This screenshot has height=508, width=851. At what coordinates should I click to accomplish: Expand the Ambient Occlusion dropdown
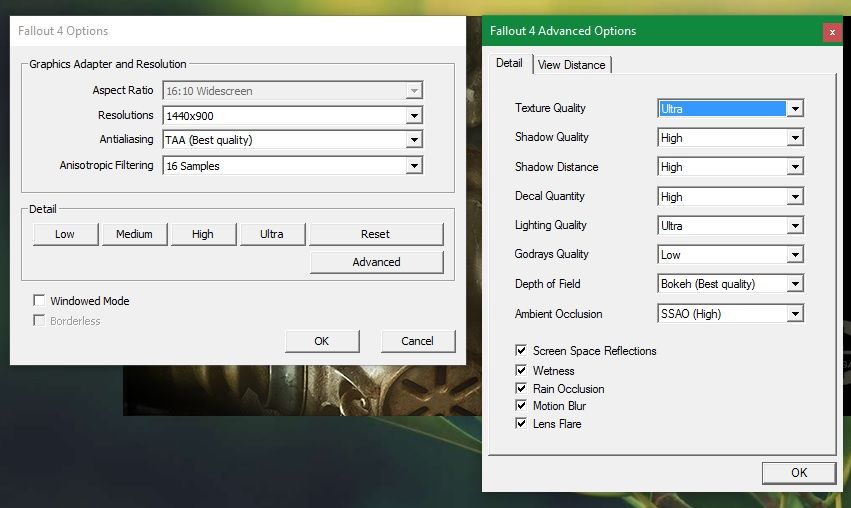[730, 314]
